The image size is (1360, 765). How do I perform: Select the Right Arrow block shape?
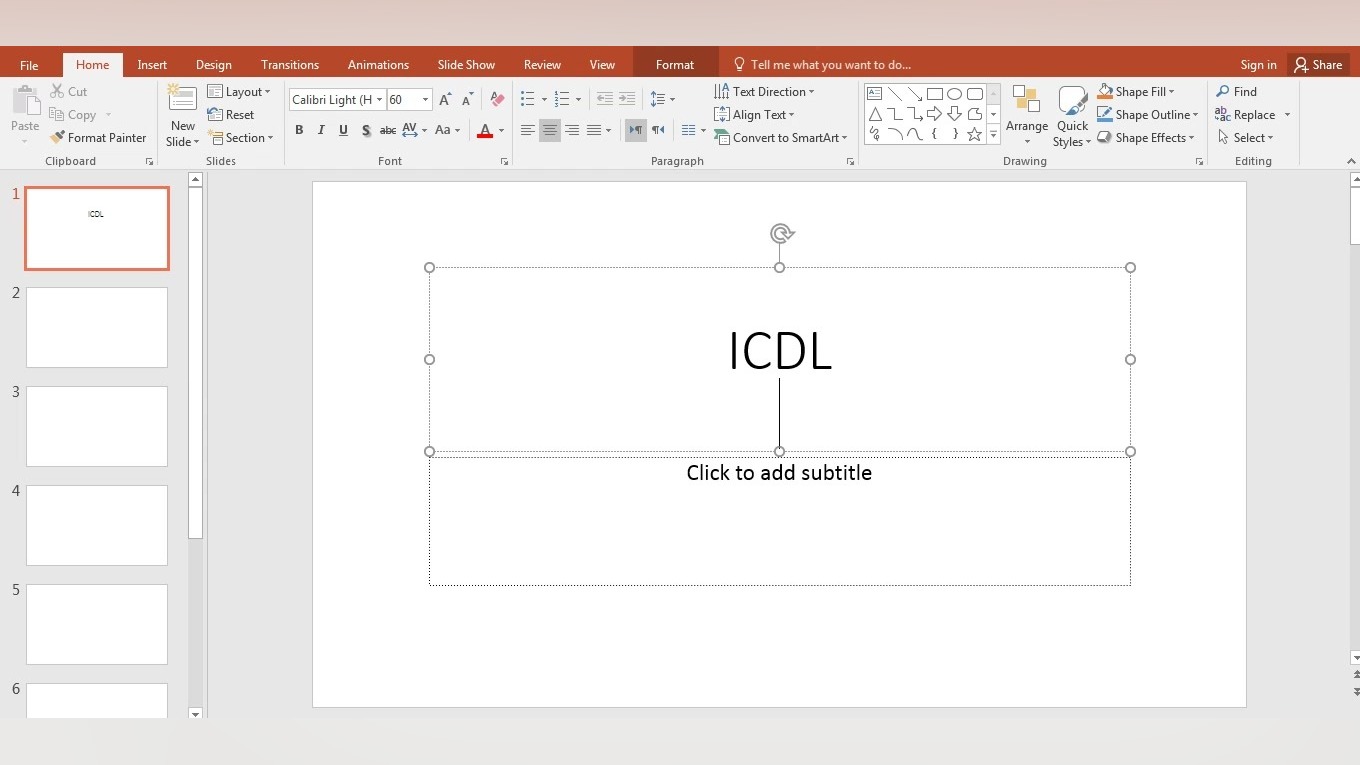pos(935,114)
